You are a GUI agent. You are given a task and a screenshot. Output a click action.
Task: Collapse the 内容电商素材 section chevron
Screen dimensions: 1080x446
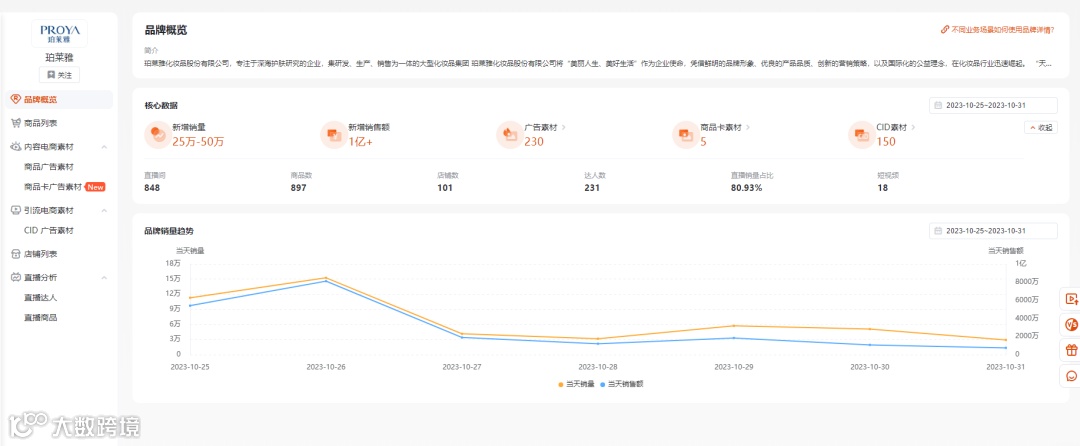coord(104,147)
